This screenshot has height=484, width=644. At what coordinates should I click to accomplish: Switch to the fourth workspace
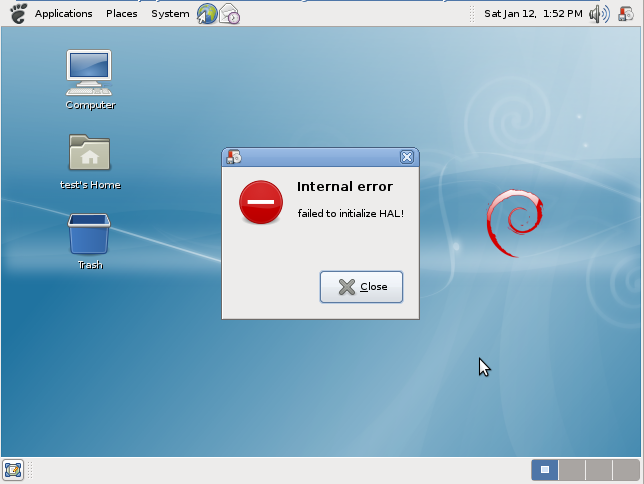click(x=626, y=470)
